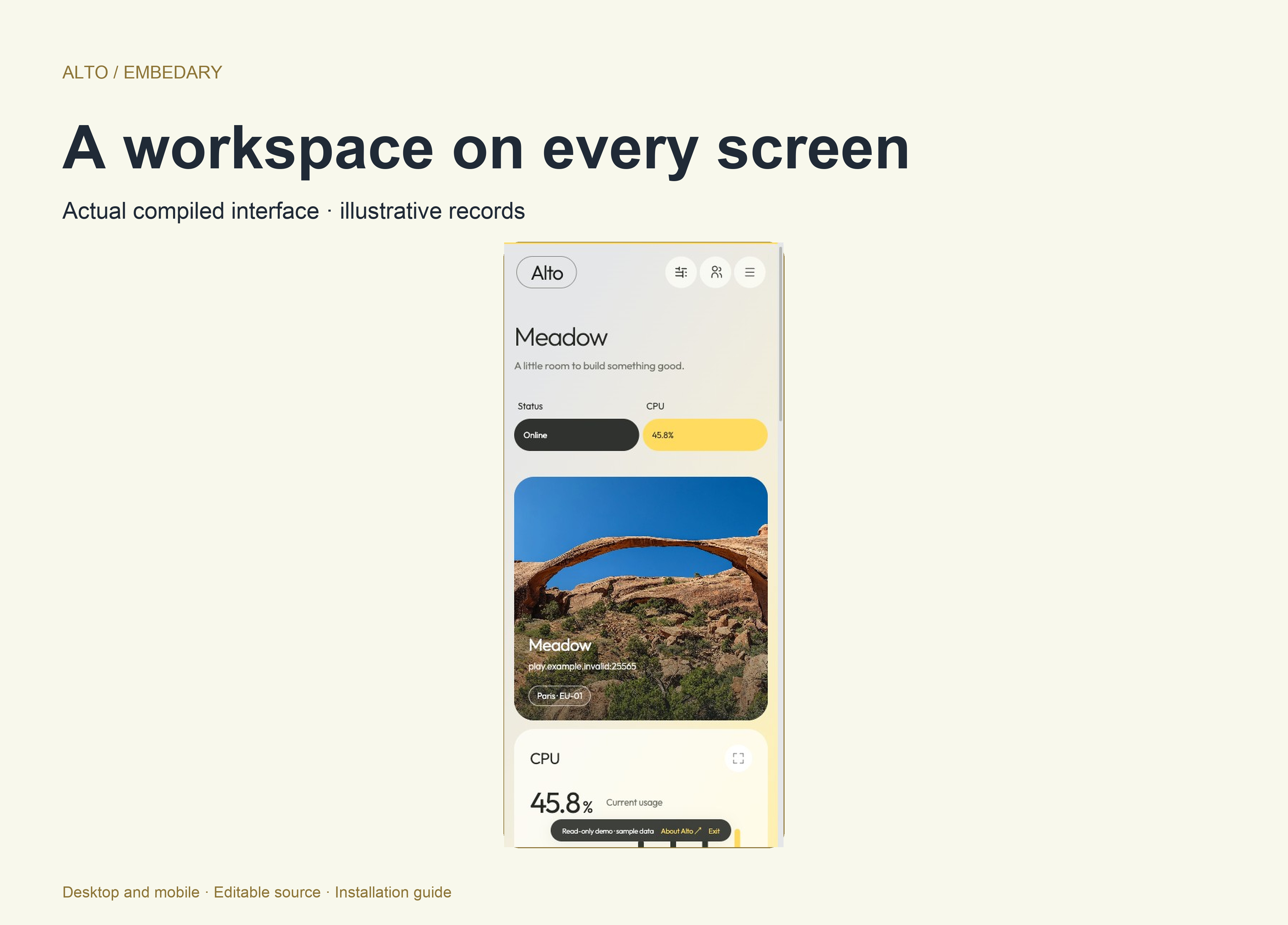Open the hamburger menu icon
This screenshot has height=925, width=1288.
pyautogui.click(x=750, y=273)
